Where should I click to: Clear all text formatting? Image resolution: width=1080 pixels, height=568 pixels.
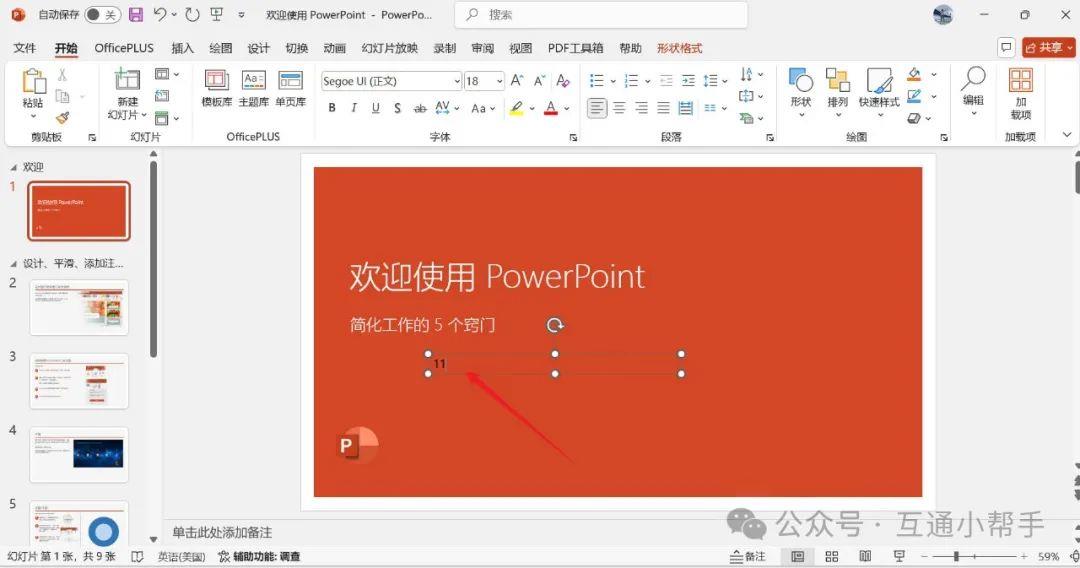563,81
